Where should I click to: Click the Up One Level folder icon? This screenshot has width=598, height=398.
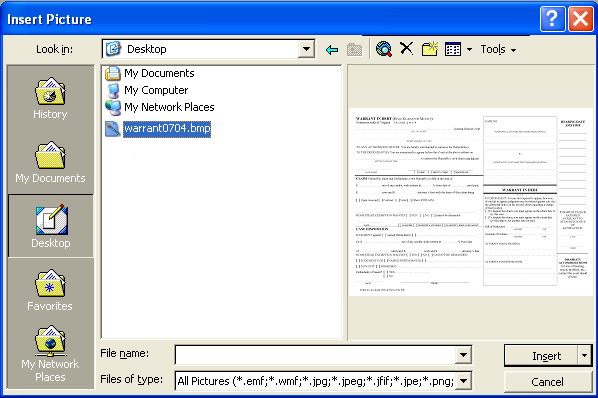(354, 50)
